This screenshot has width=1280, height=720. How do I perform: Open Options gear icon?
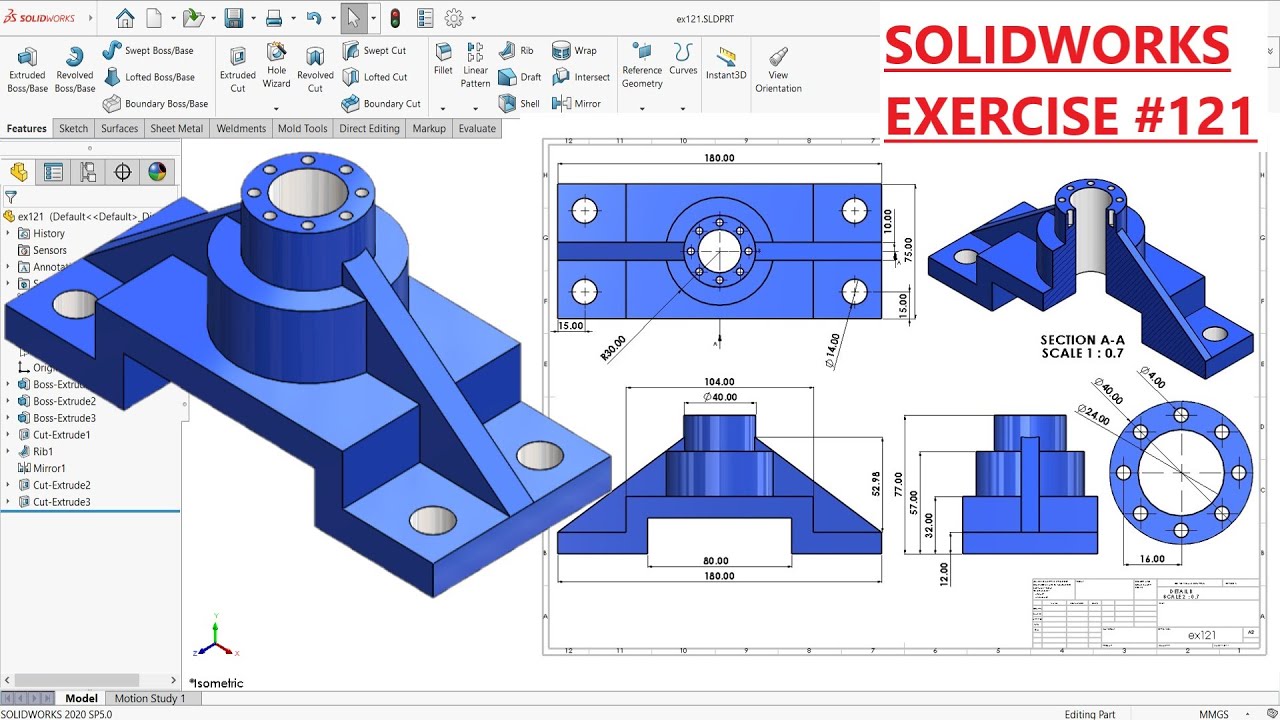(x=454, y=18)
